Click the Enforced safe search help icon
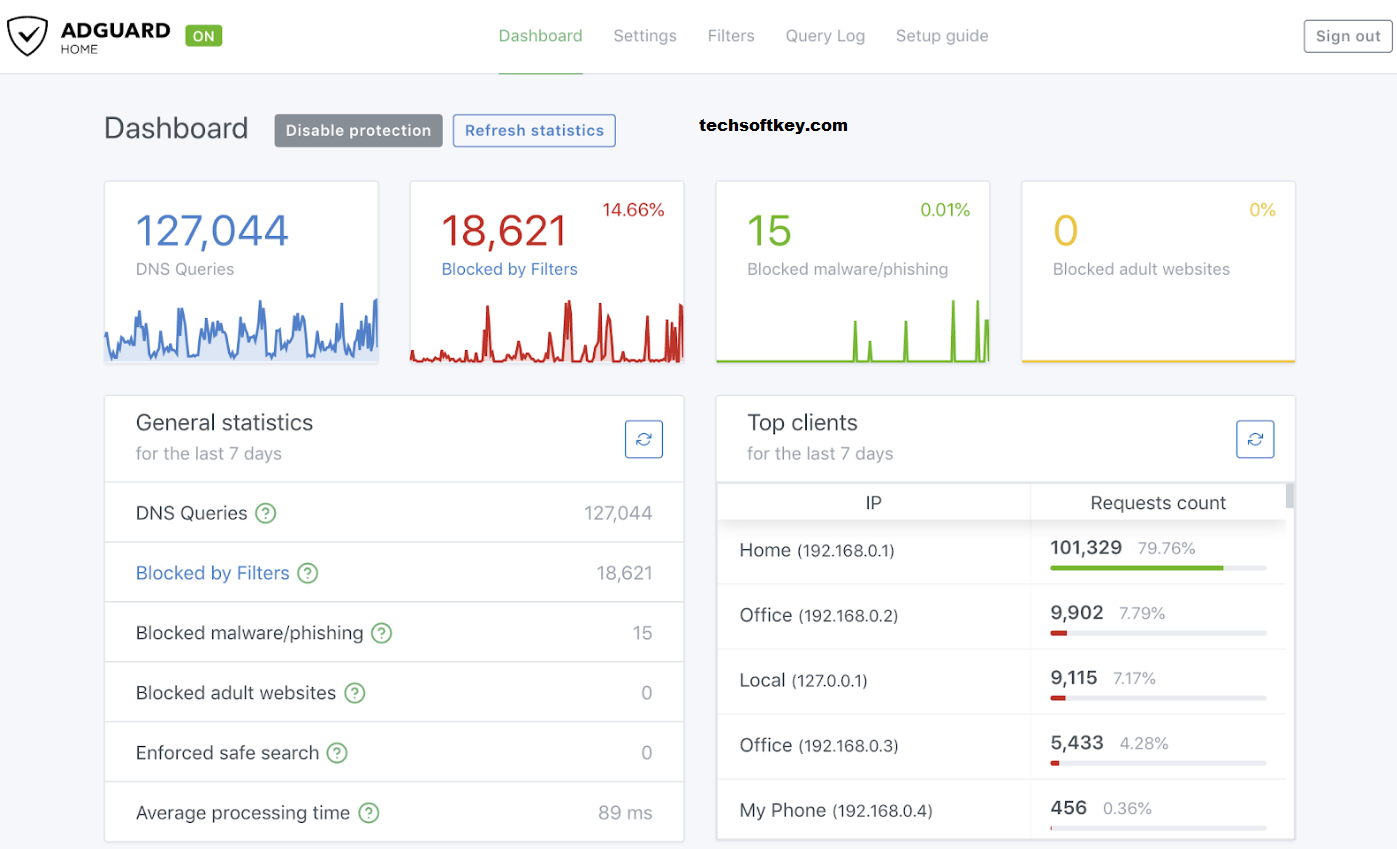This screenshot has height=849, width=1397. (x=337, y=753)
